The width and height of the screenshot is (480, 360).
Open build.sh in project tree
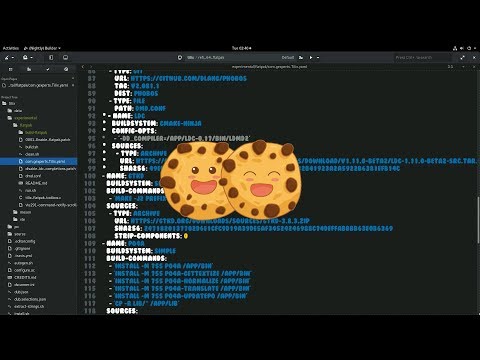pos(29,147)
